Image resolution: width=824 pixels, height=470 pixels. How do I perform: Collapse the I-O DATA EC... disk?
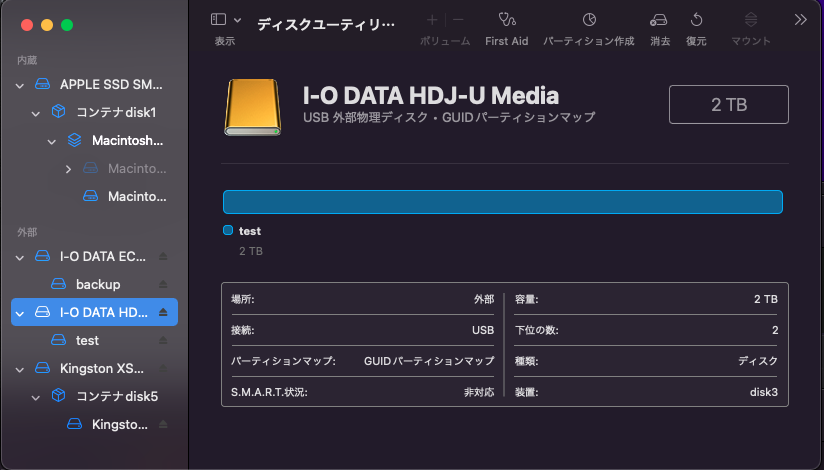(x=20, y=258)
